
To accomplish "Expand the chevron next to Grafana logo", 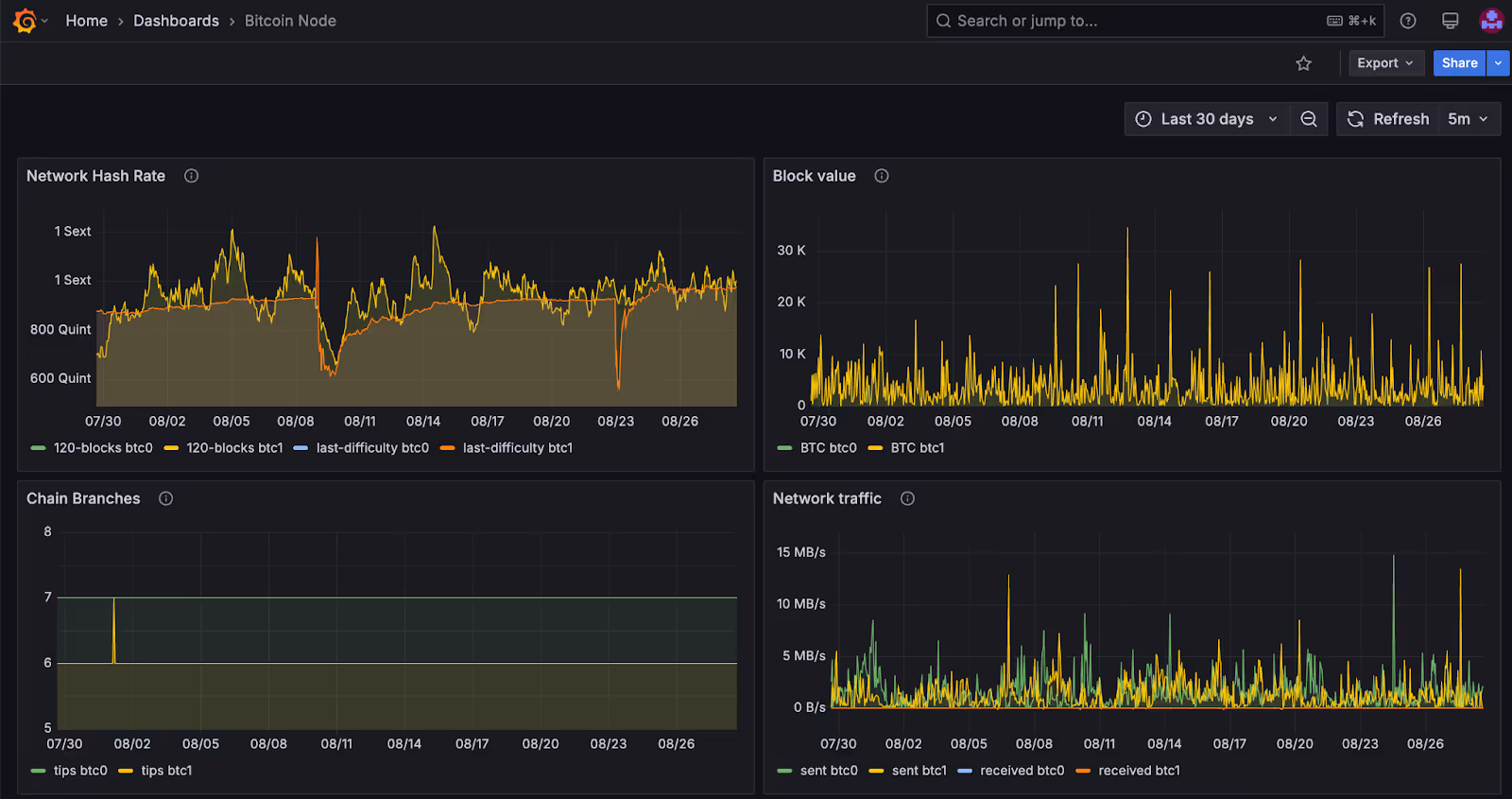I will pos(44,21).
